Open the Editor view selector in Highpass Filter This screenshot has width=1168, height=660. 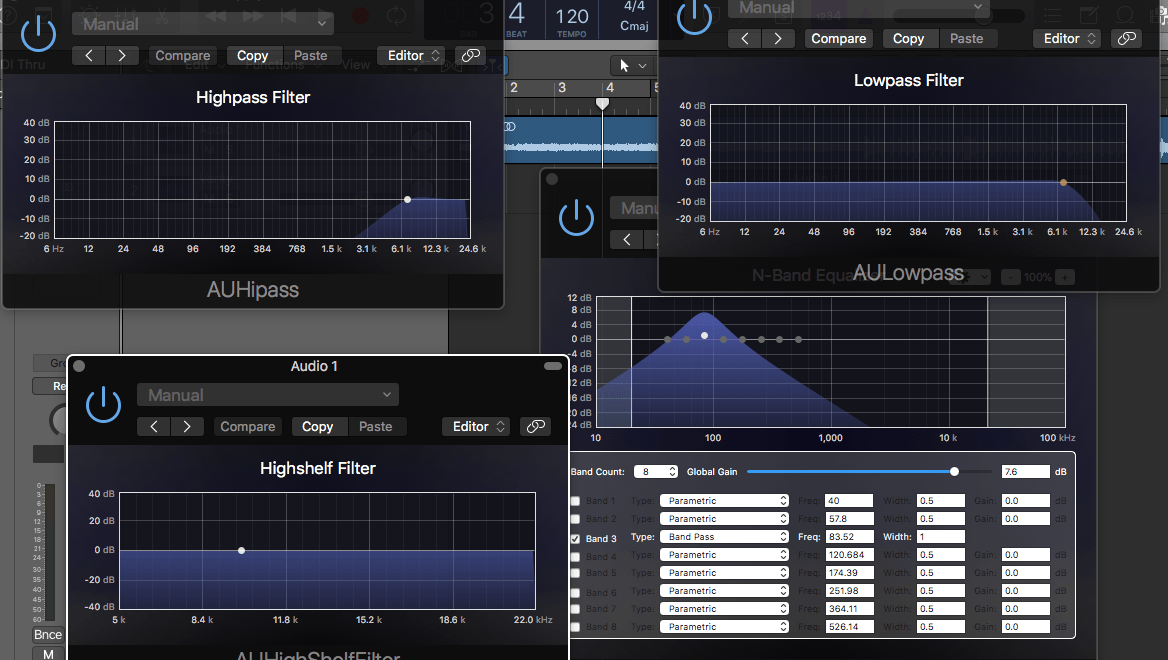411,55
